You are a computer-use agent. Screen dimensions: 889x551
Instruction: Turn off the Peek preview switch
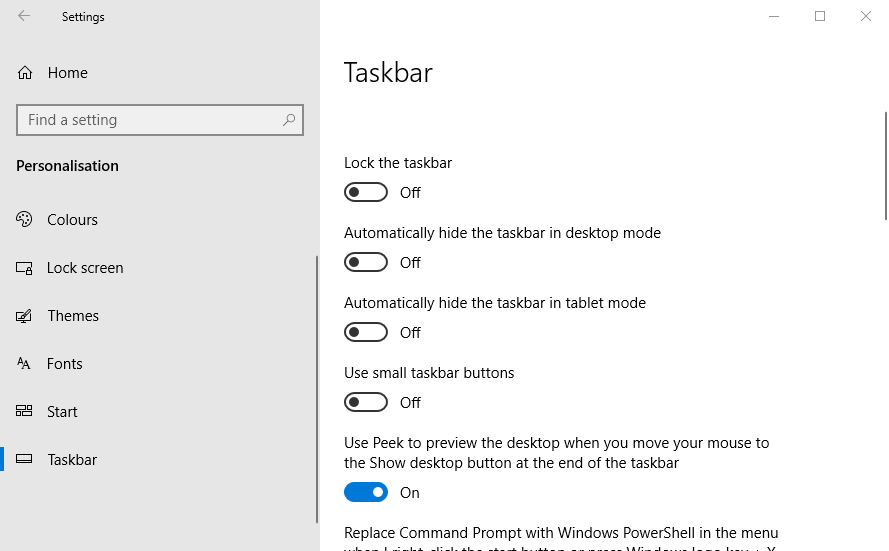[x=366, y=492]
